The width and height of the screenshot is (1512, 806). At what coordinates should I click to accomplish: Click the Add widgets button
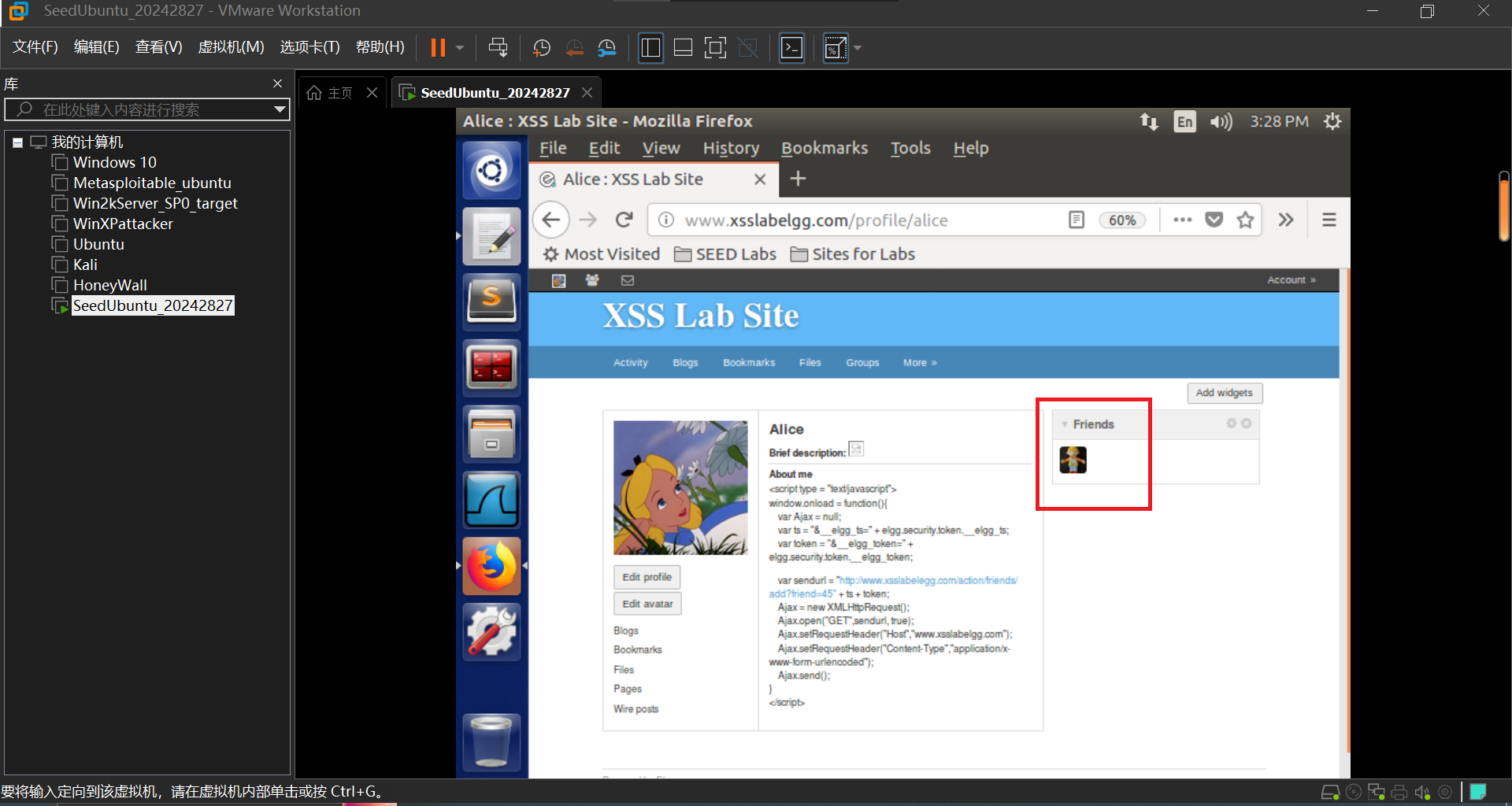point(1224,393)
